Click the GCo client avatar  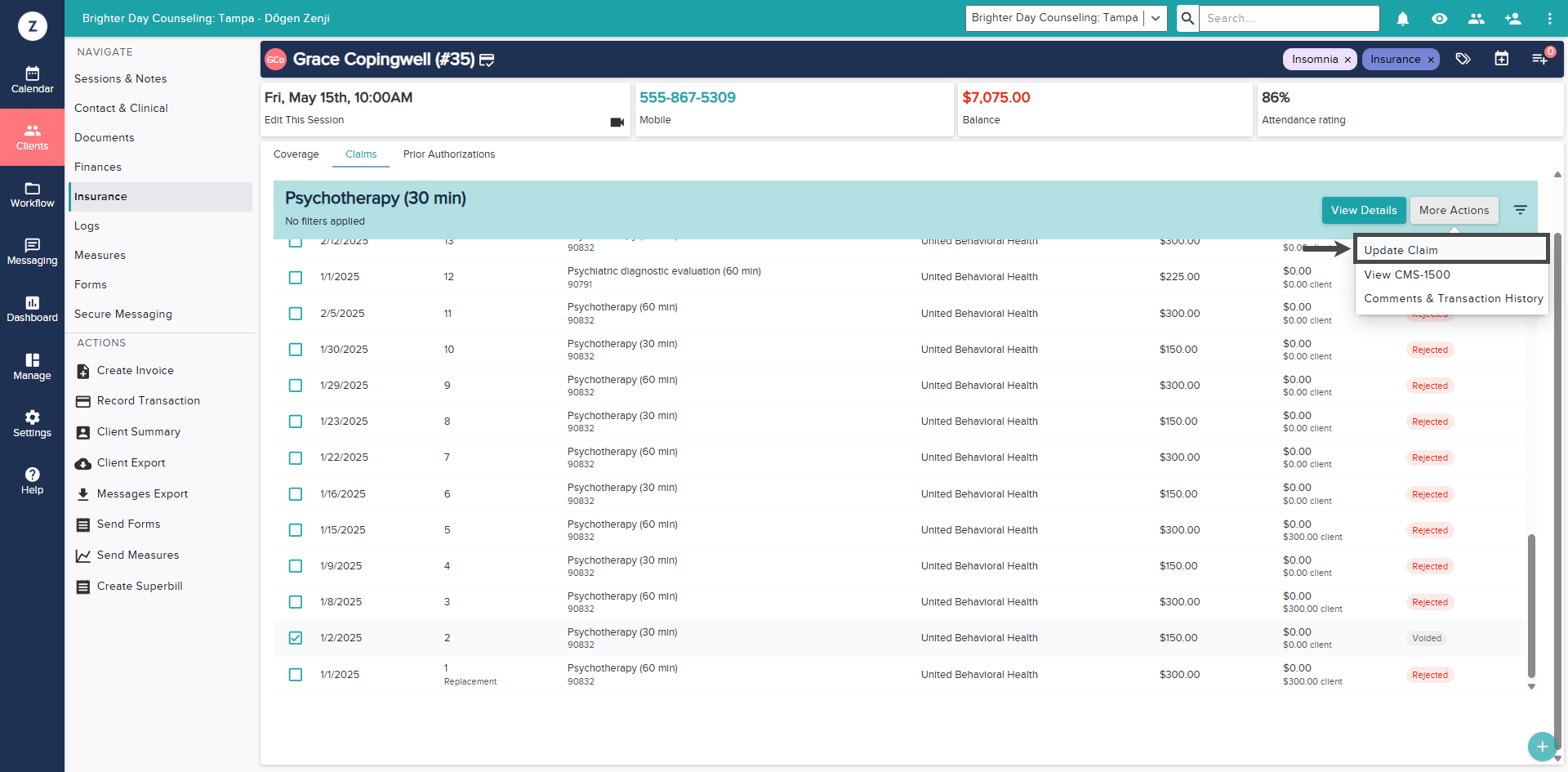[276, 59]
